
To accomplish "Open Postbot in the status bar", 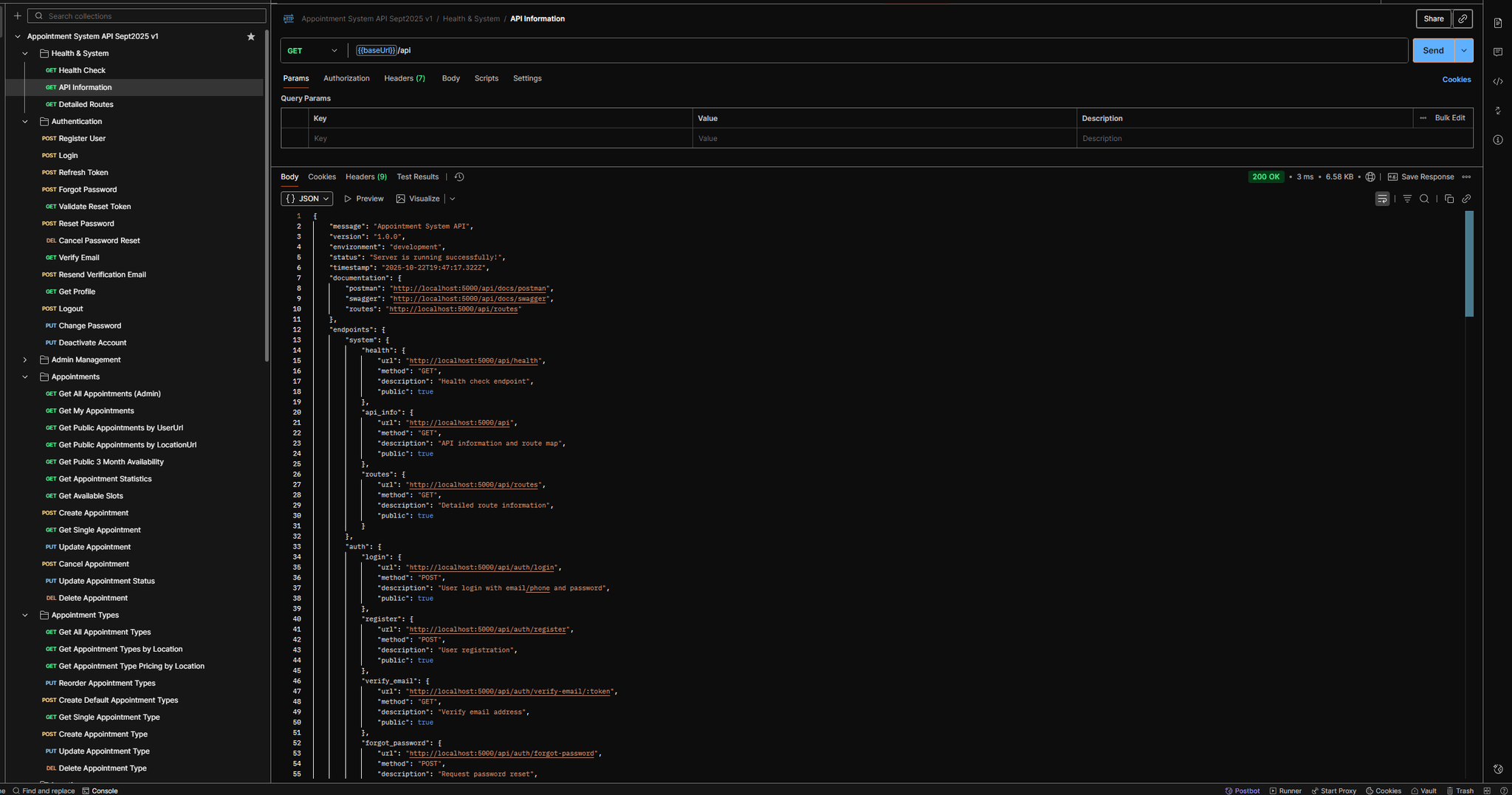I will pos(1243,791).
